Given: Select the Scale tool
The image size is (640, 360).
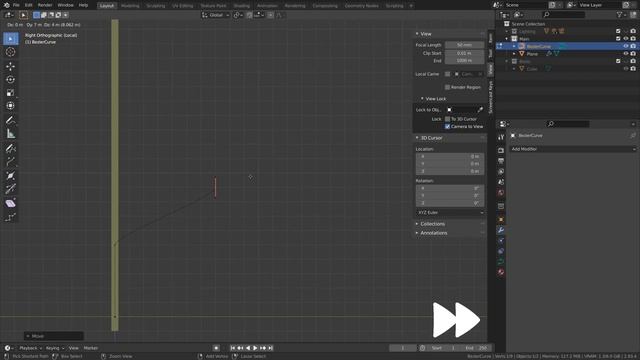Looking at the screenshot, I should [11, 93].
